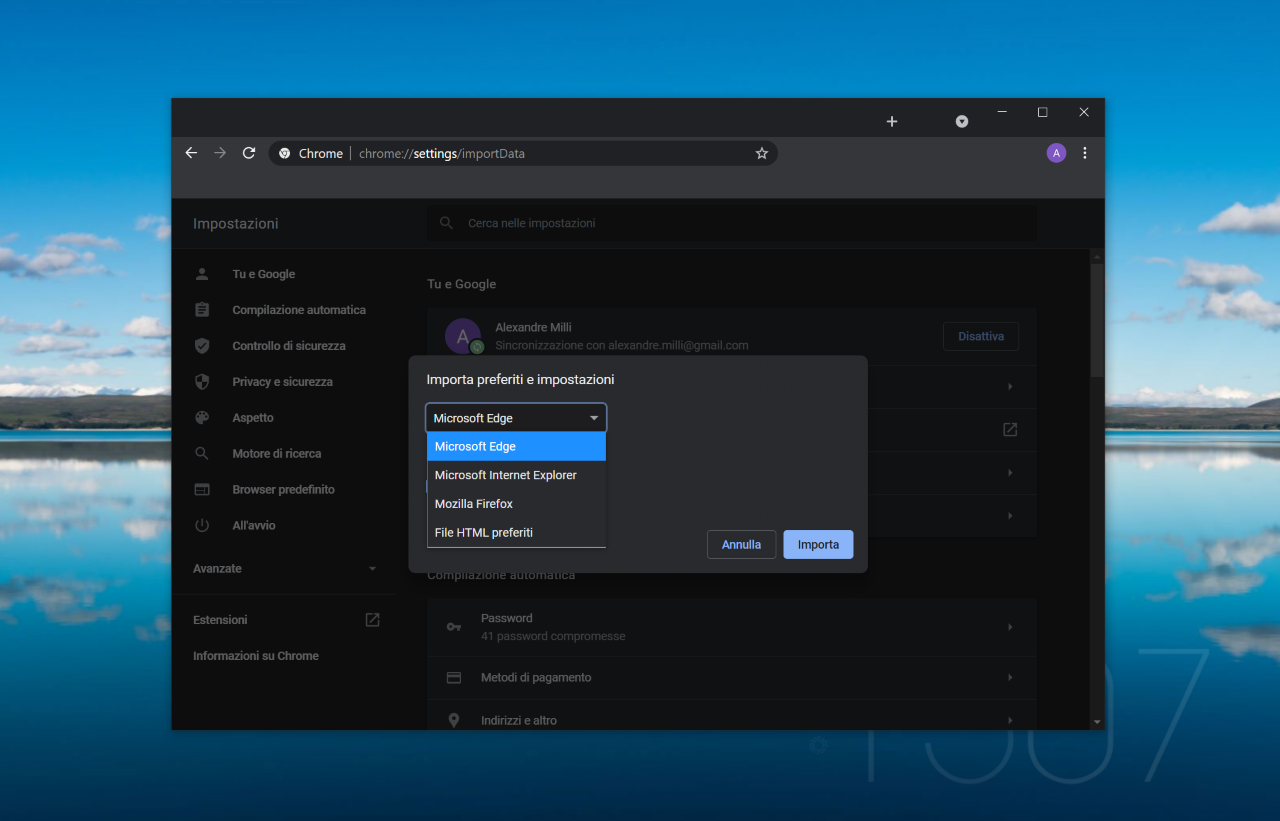Click the round arrow icon in tab strip

coord(962,121)
